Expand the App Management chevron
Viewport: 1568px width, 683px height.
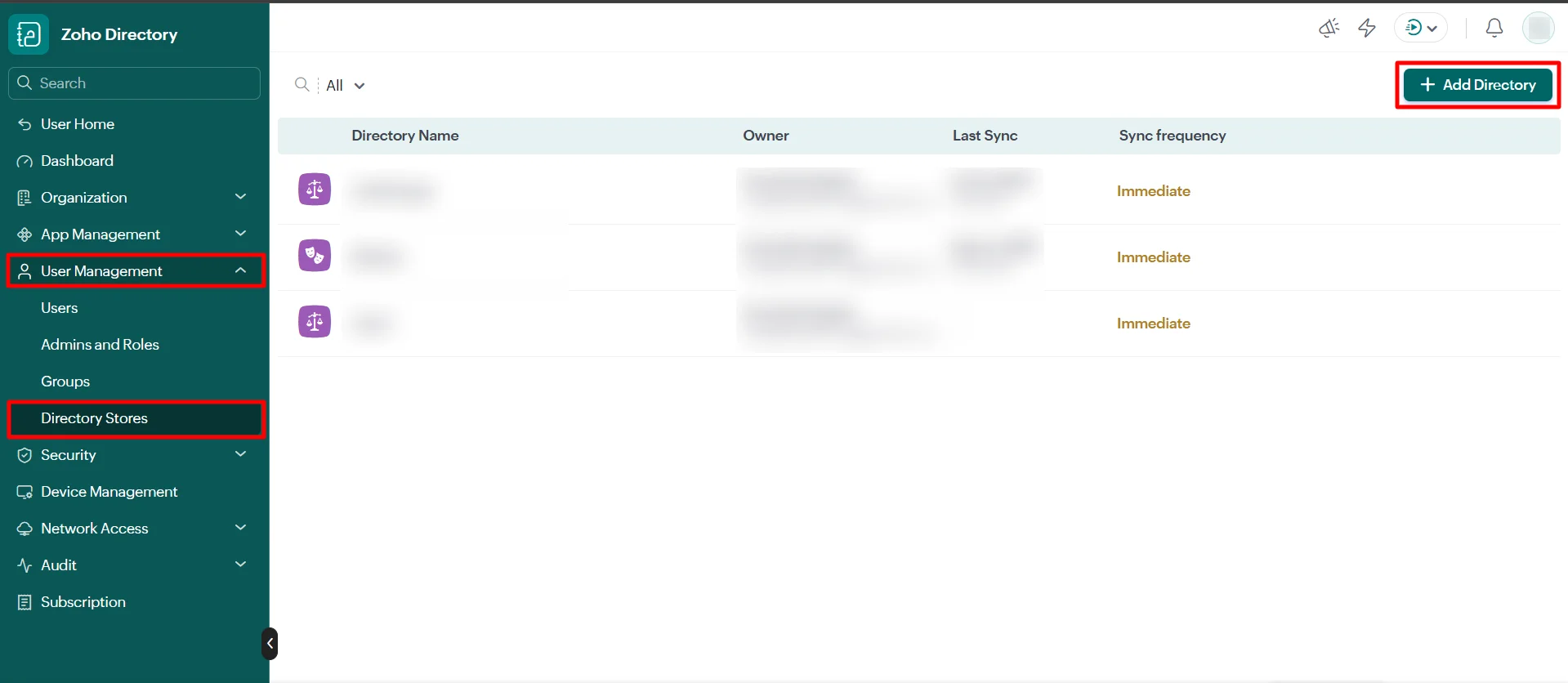tap(240, 234)
